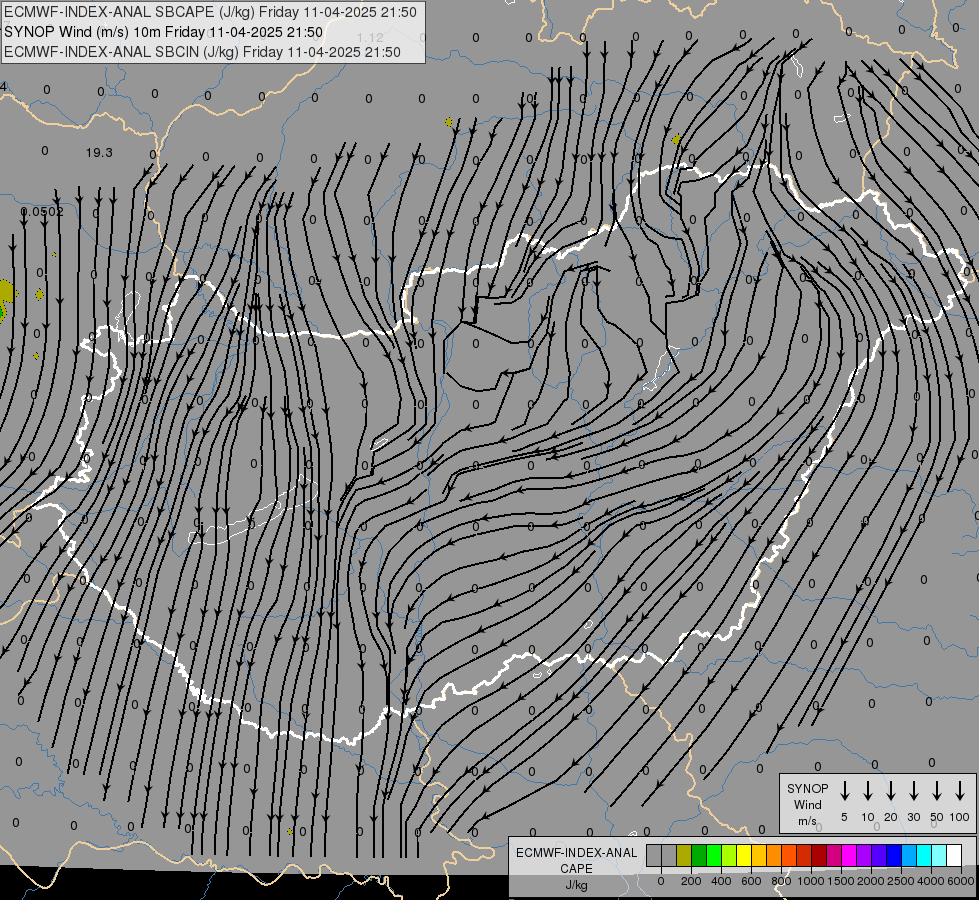Image resolution: width=979 pixels, height=900 pixels.
Task: Pick the pure yellow CAPE legend swatch
Action: pos(744,855)
